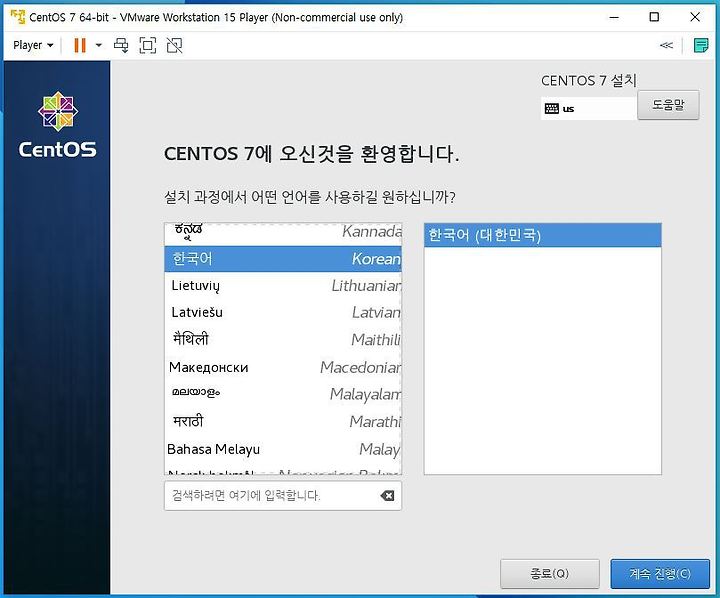Screen dimensions: 720x598
Task: Select Malayalam language row
Action: (283, 394)
